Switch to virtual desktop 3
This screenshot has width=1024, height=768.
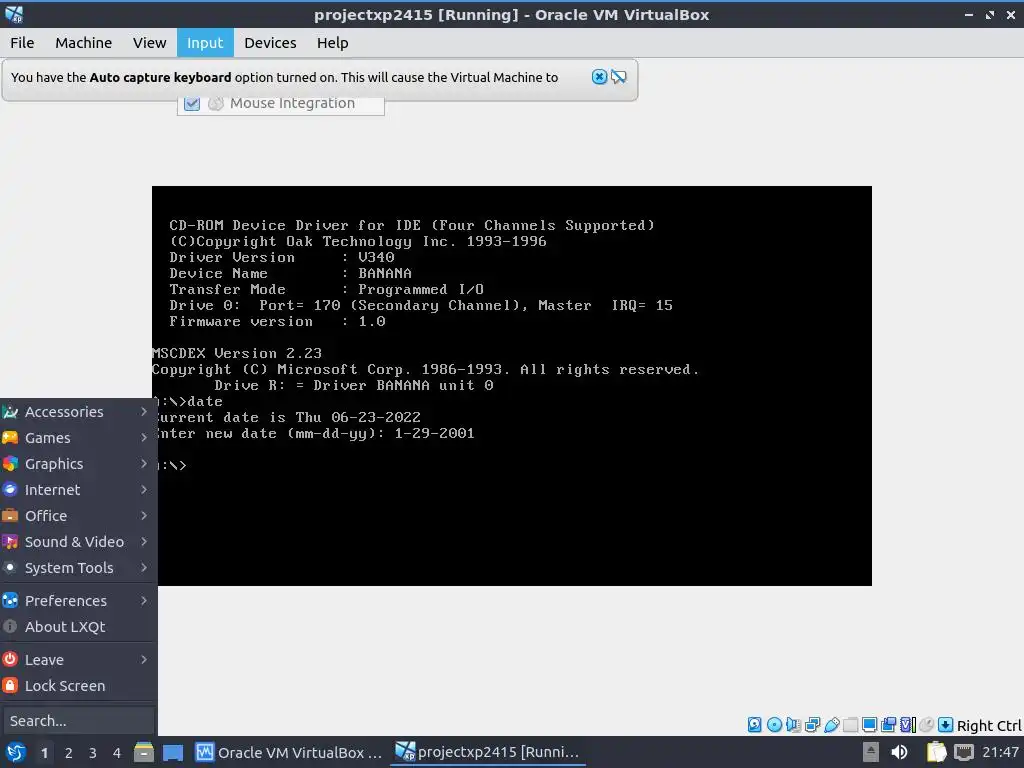pos(93,753)
